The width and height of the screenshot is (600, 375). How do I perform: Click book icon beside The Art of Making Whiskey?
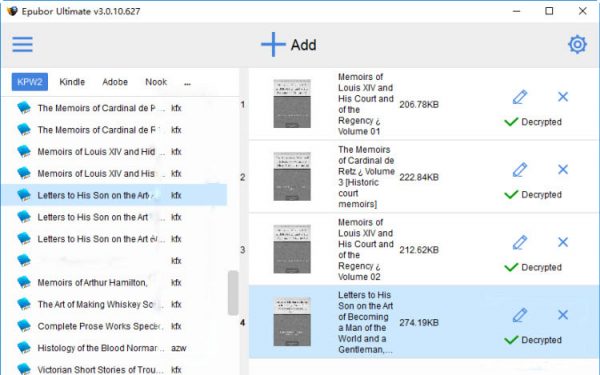[24, 304]
